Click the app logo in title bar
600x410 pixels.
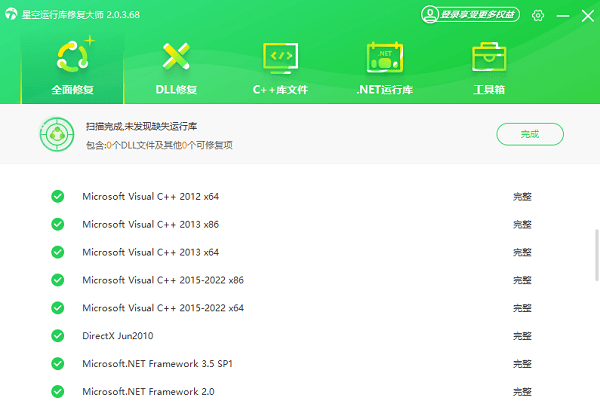pyautogui.click(x=13, y=14)
